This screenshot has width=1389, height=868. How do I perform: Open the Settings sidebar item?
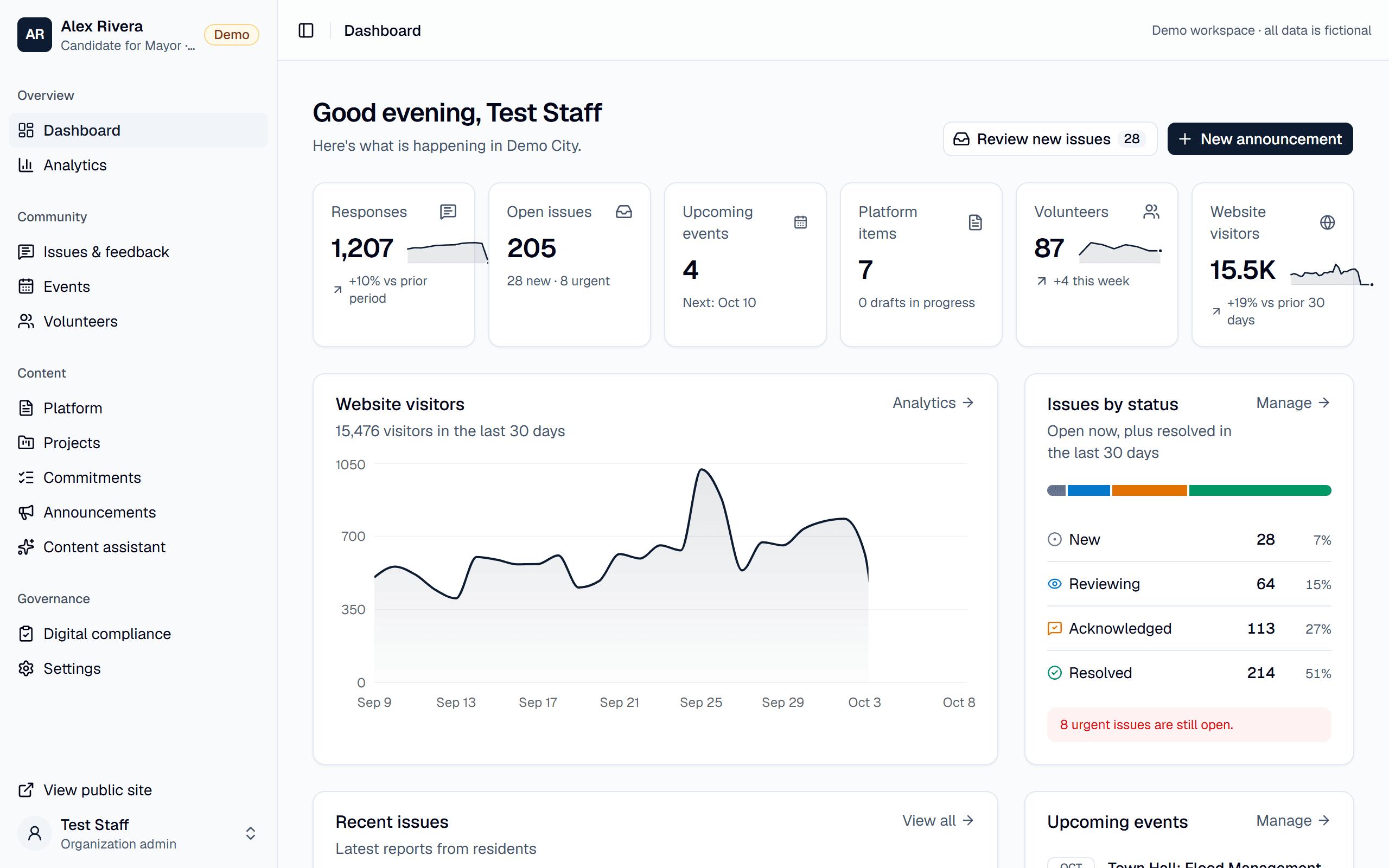(x=138, y=668)
